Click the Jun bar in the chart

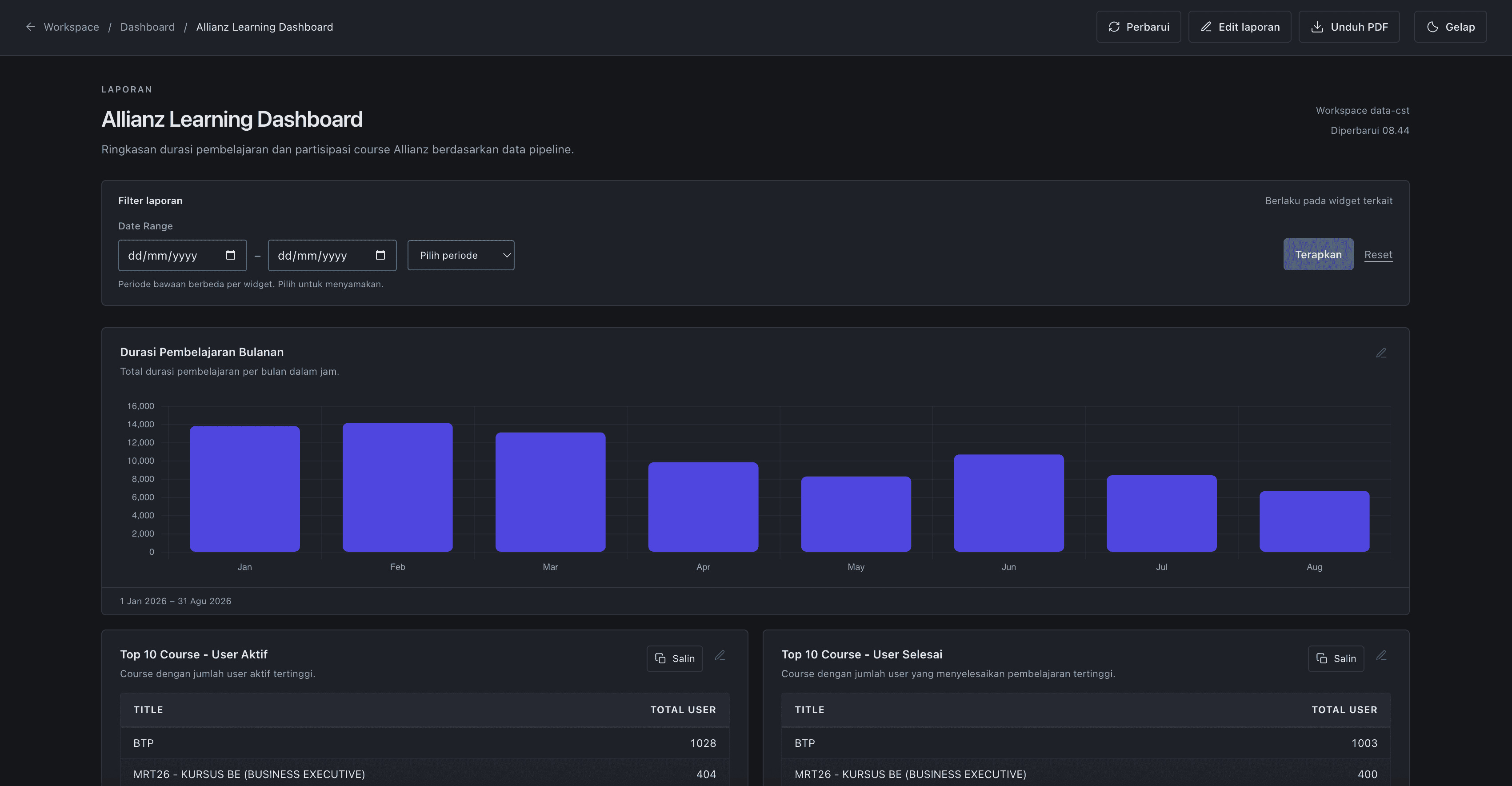tap(1008, 502)
